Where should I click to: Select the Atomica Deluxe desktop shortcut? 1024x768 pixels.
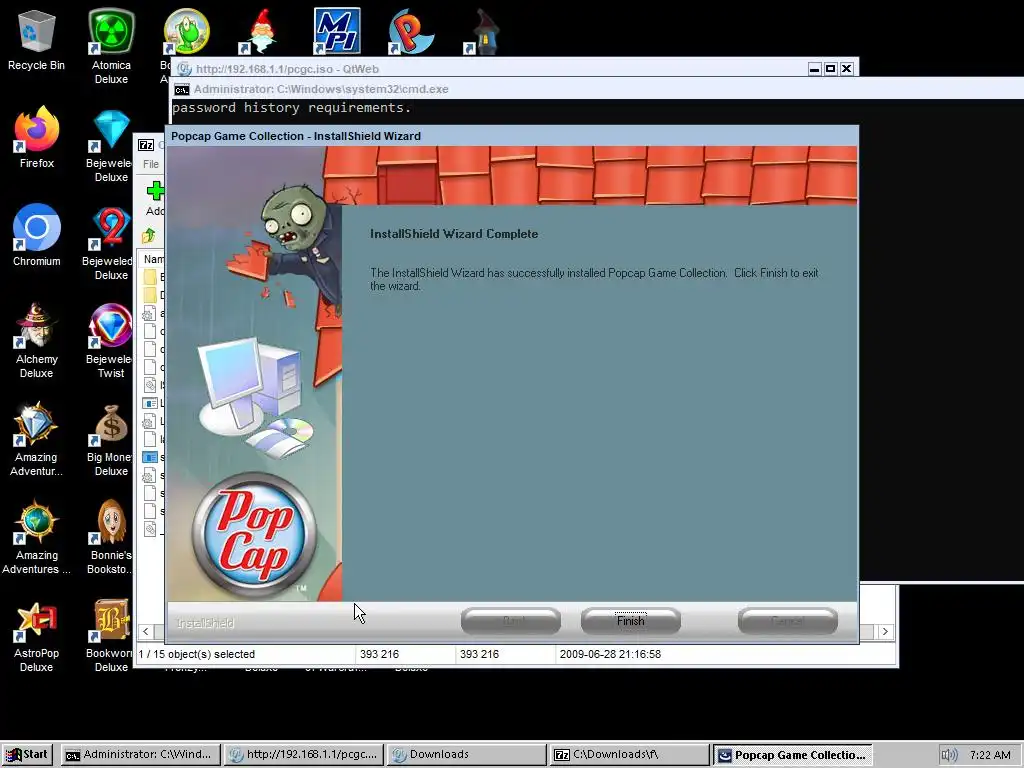(x=111, y=47)
